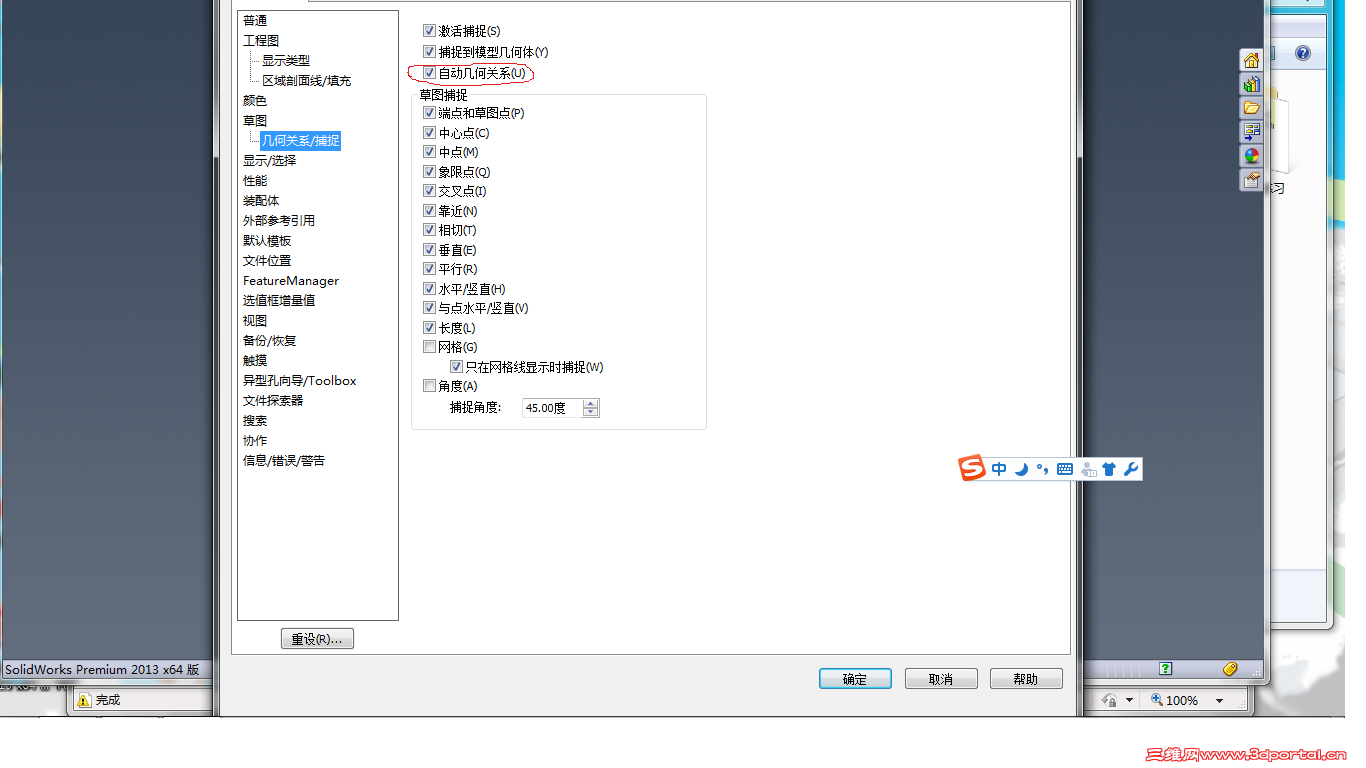The height and width of the screenshot is (768, 1366).
Task: Open the Custom Properties task pane tab
Action: 1251,180
